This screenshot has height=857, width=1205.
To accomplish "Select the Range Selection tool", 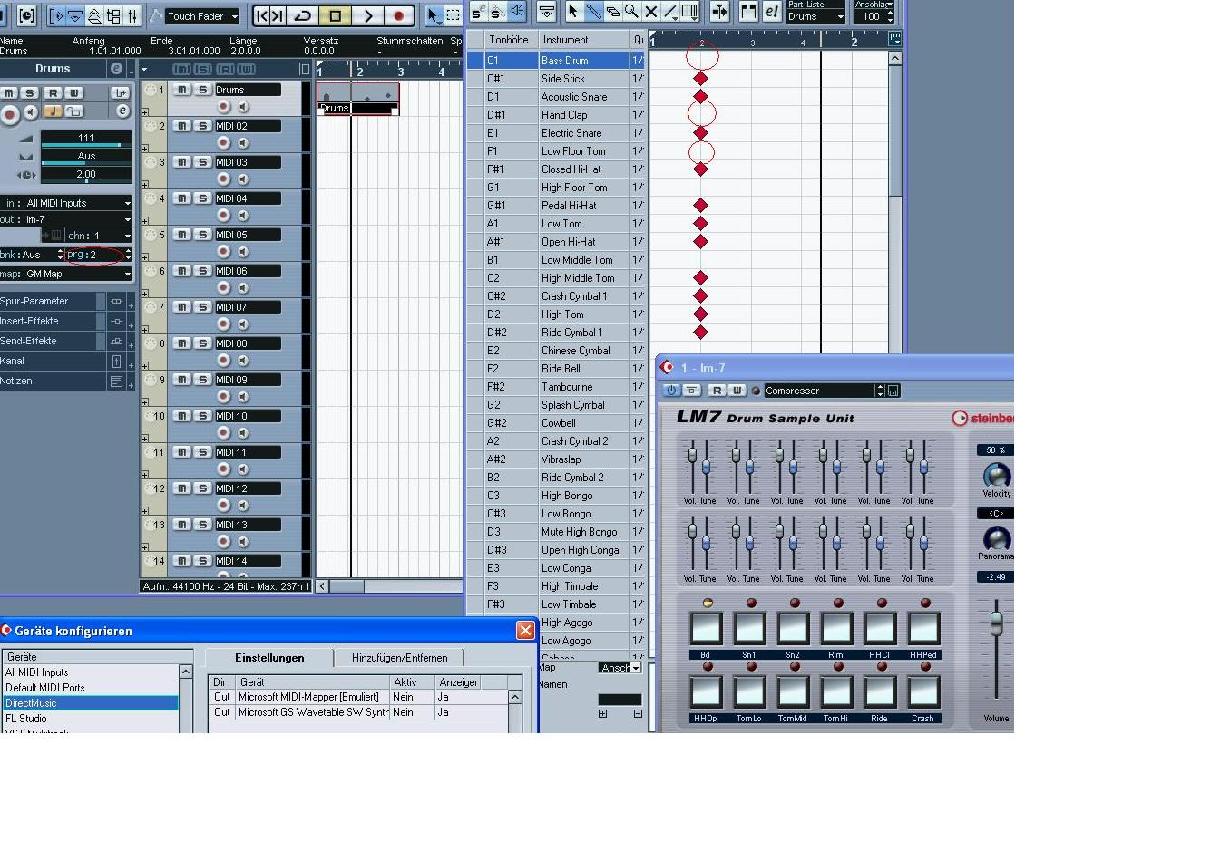I will point(452,15).
